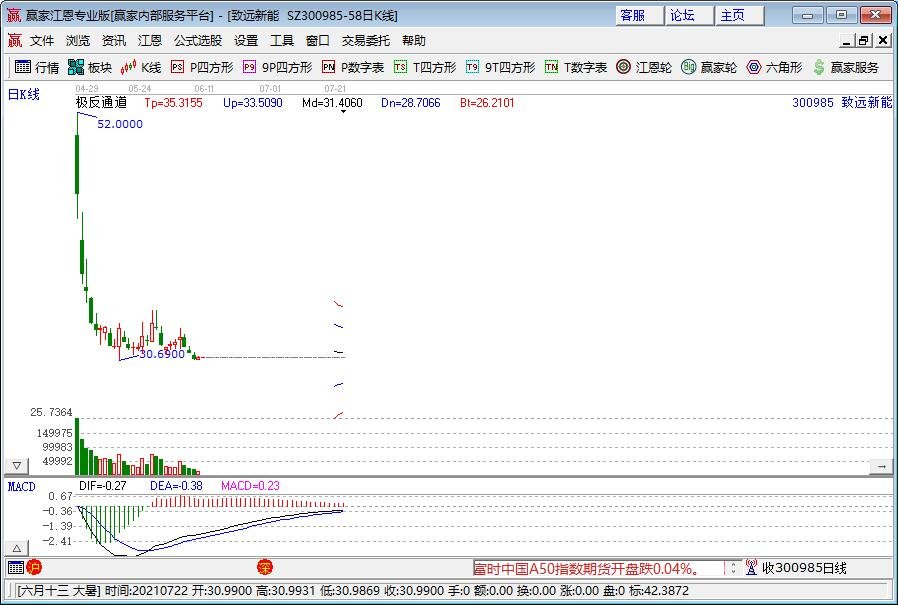Click the right arrow button beside volume panel

coord(881,467)
